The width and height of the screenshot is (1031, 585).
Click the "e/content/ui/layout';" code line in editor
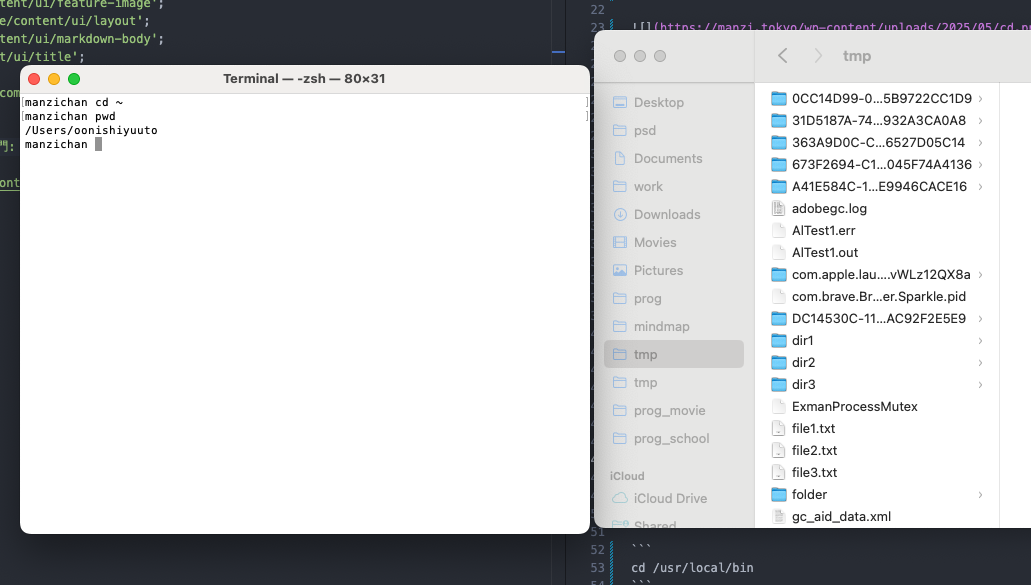point(75,21)
